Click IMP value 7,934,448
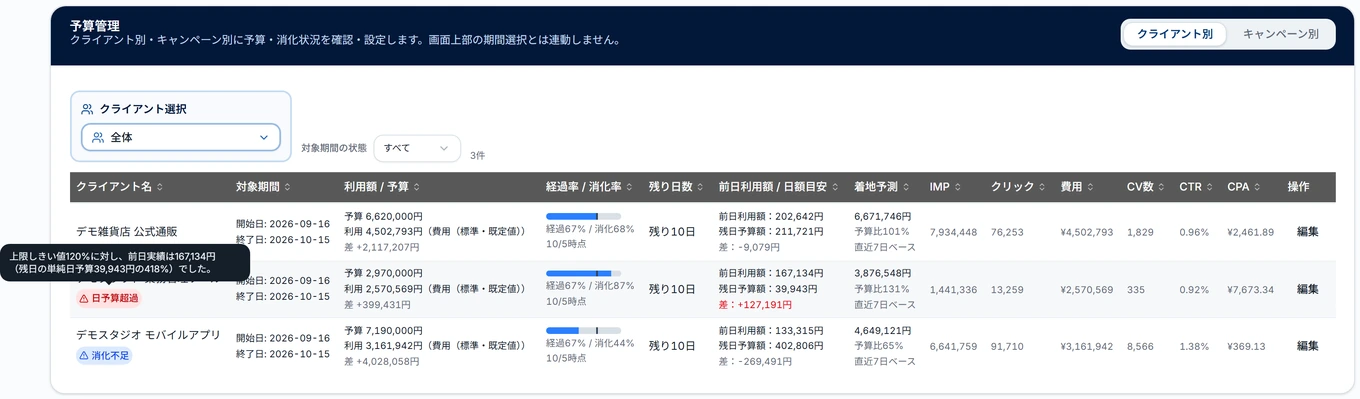The height and width of the screenshot is (399, 1360). click(953, 232)
